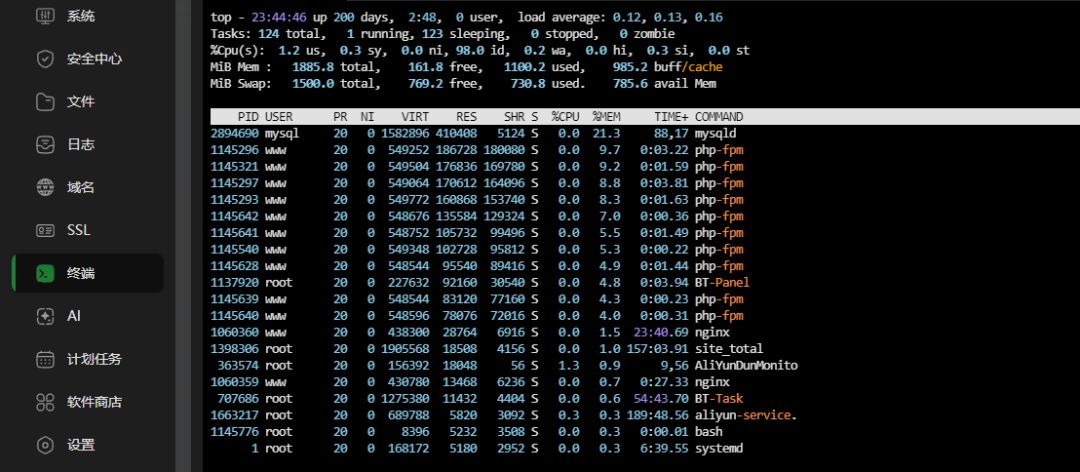This screenshot has height=472, width=1080.
Task: Click the USER column header
Action: pos(279,117)
